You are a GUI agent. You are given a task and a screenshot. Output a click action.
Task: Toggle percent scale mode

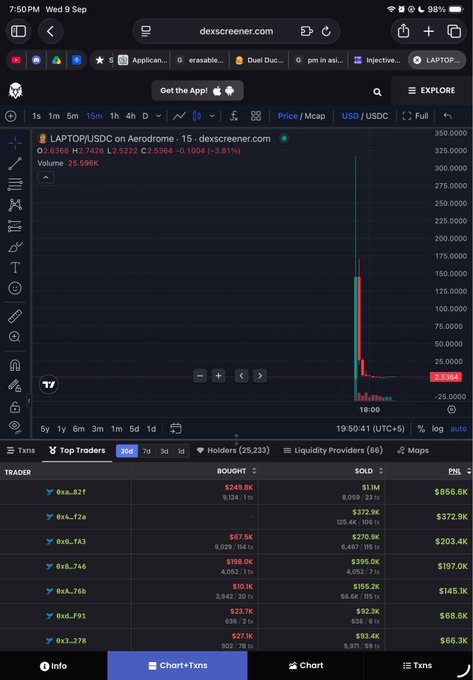point(421,429)
